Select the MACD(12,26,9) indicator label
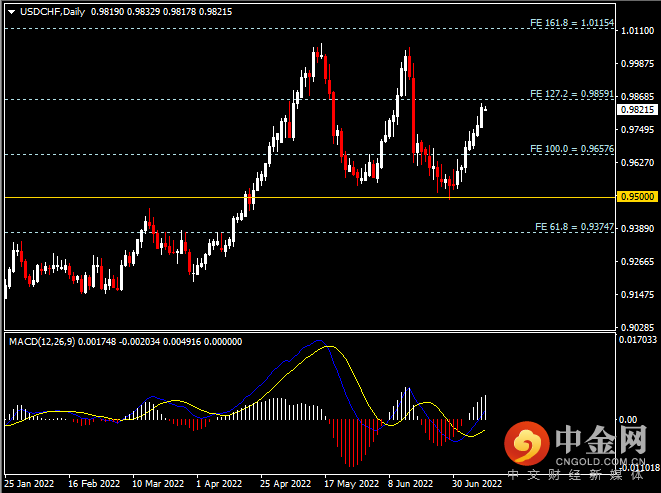661x493 pixels. click(x=42, y=342)
